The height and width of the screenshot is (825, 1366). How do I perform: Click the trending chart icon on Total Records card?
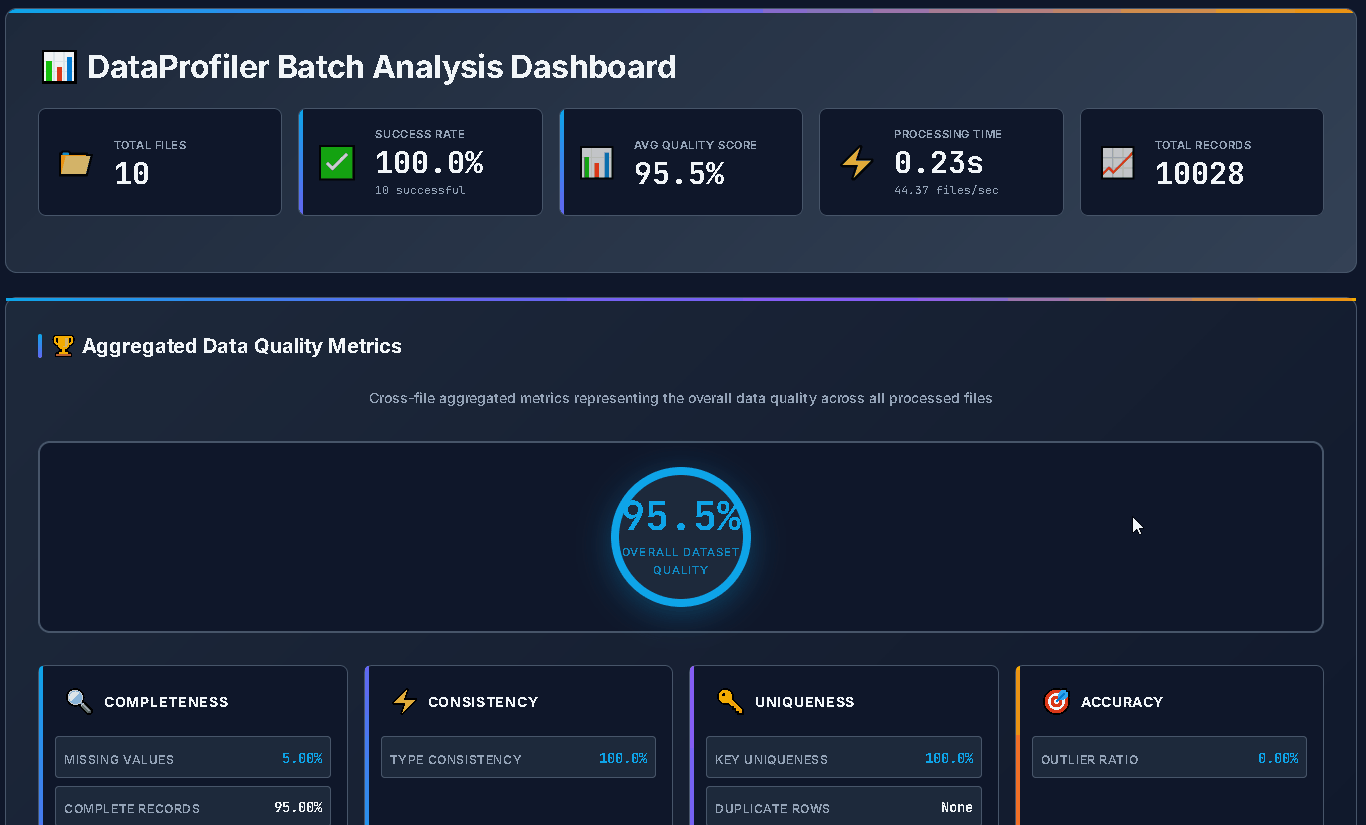tap(1116, 162)
